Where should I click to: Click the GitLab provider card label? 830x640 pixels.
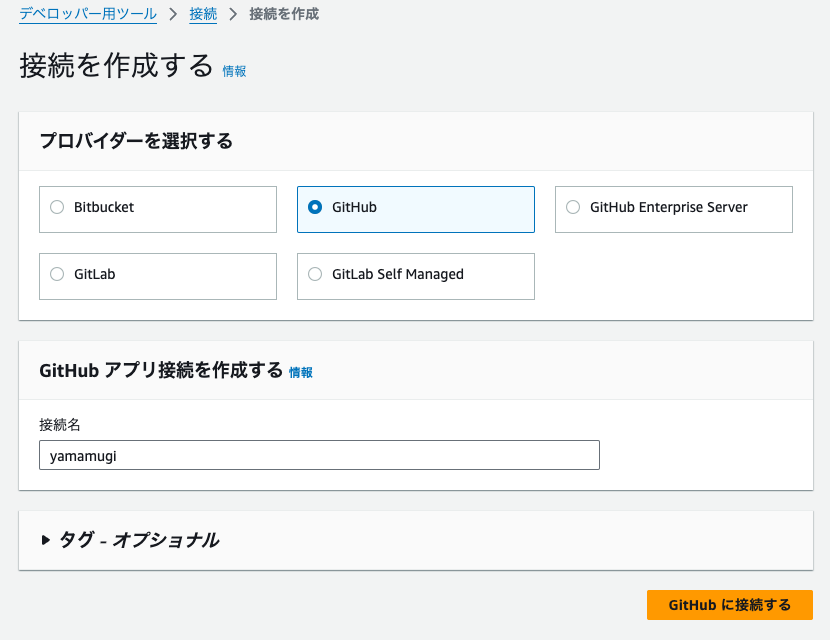95,274
